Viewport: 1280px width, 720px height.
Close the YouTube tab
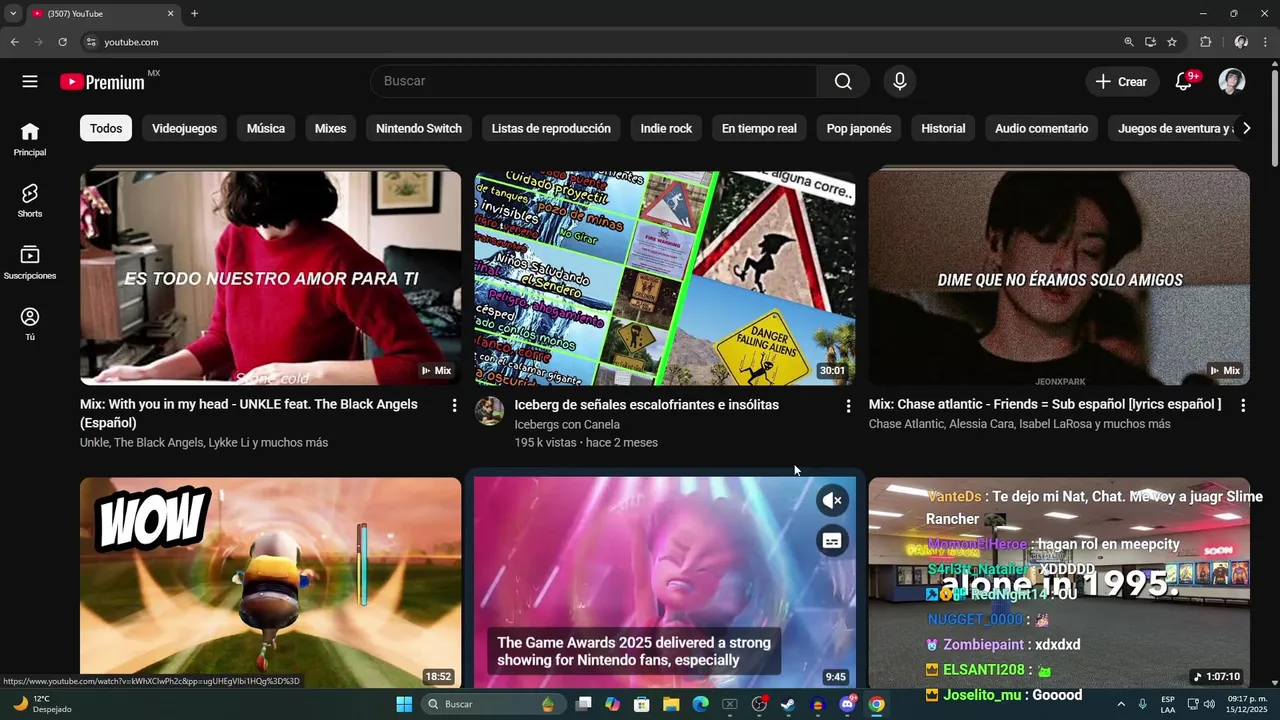pyautogui.click(x=170, y=13)
